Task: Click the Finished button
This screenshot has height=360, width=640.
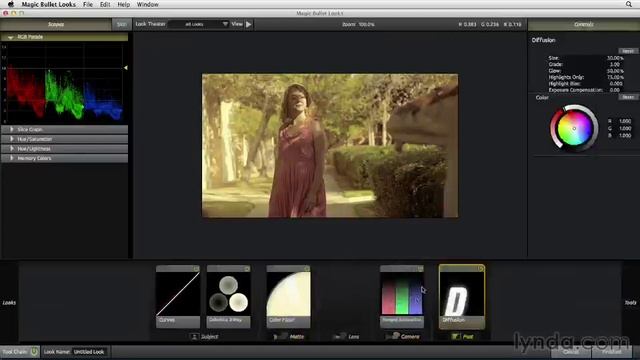Action: click(611, 351)
